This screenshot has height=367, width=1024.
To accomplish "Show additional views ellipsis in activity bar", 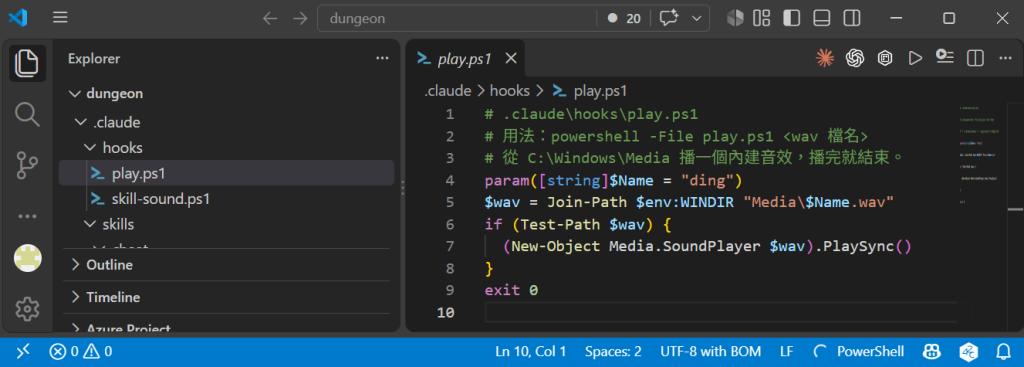I will pos(27,216).
